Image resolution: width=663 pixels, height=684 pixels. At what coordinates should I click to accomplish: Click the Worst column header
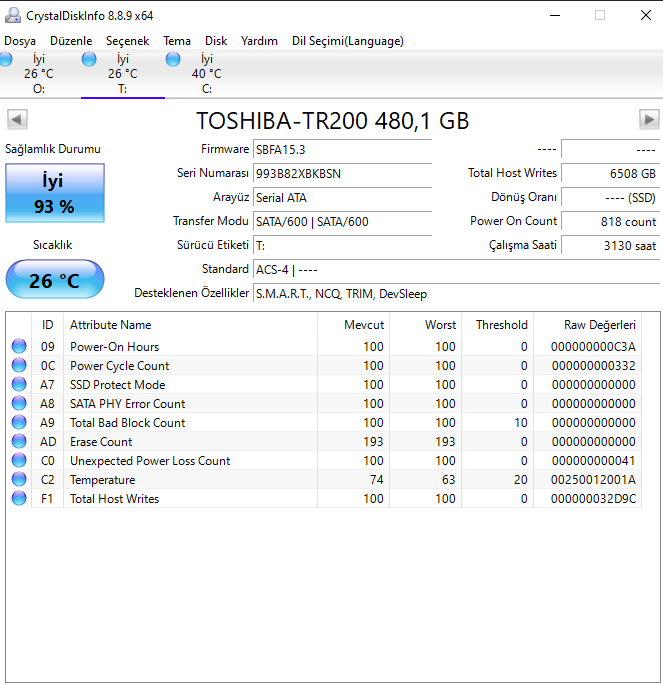click(x=425, y=325)
